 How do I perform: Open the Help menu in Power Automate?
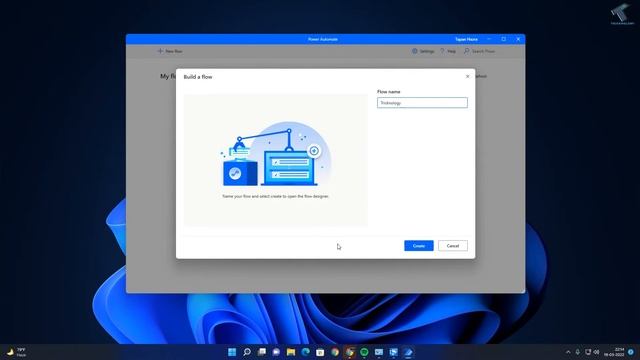(448, 51)
